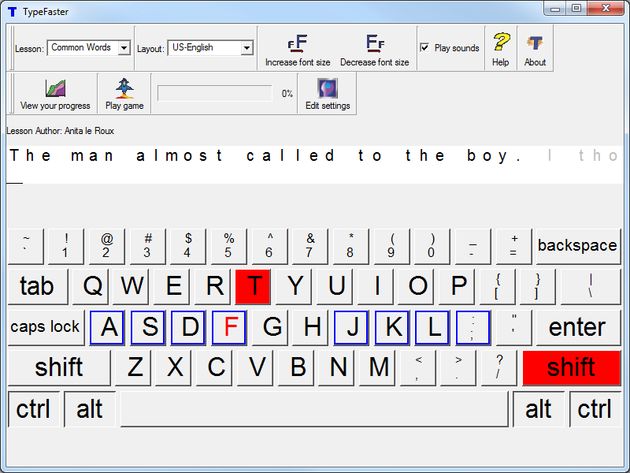Click the M key
The image size is (630, 473).
[377, 368]
